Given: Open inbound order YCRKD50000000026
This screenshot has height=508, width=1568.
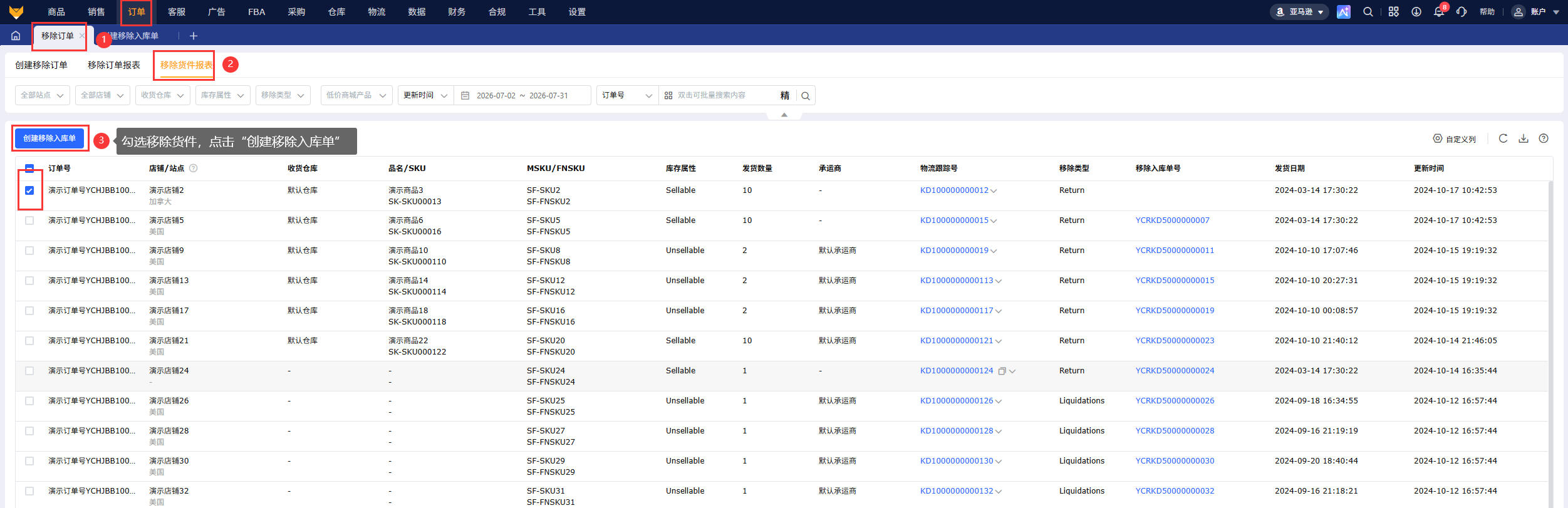Looking at the screenshot, I should tap(1175, 401).
